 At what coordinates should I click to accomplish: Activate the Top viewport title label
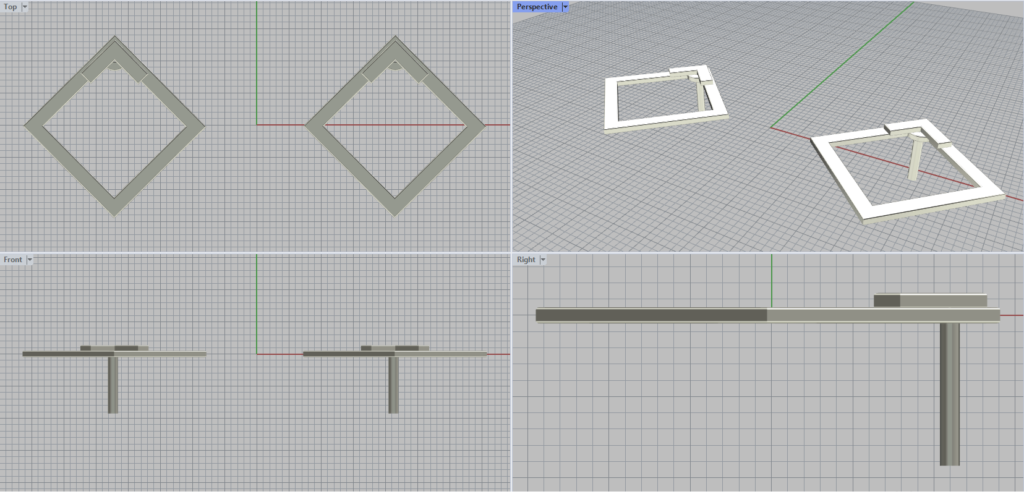pyautogui.click(x=10, y=7)
